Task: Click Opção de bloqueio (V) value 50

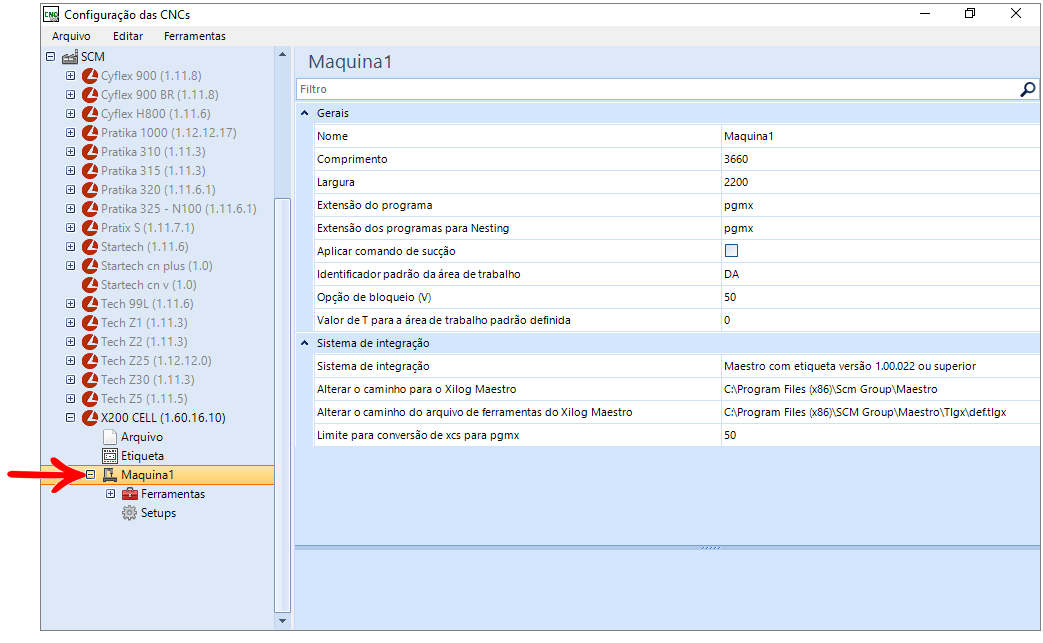Action: point(730,297)
